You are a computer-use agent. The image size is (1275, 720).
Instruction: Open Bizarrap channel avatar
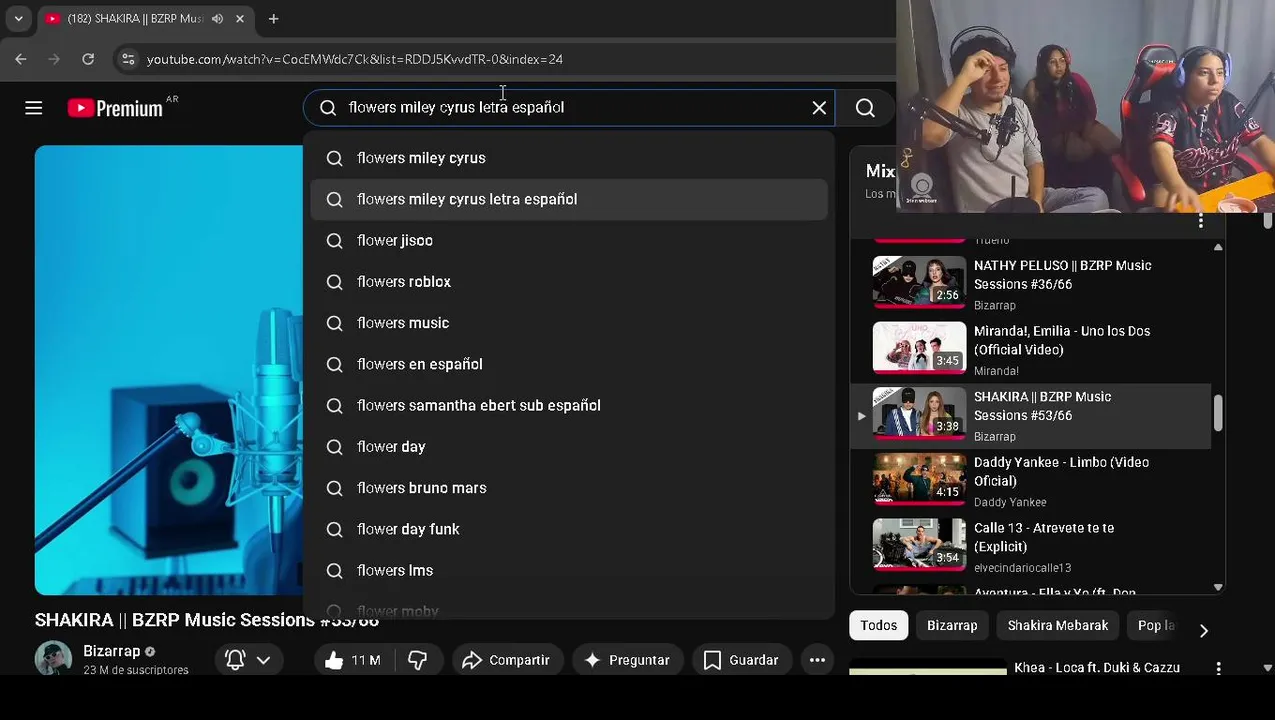(53, 658)
